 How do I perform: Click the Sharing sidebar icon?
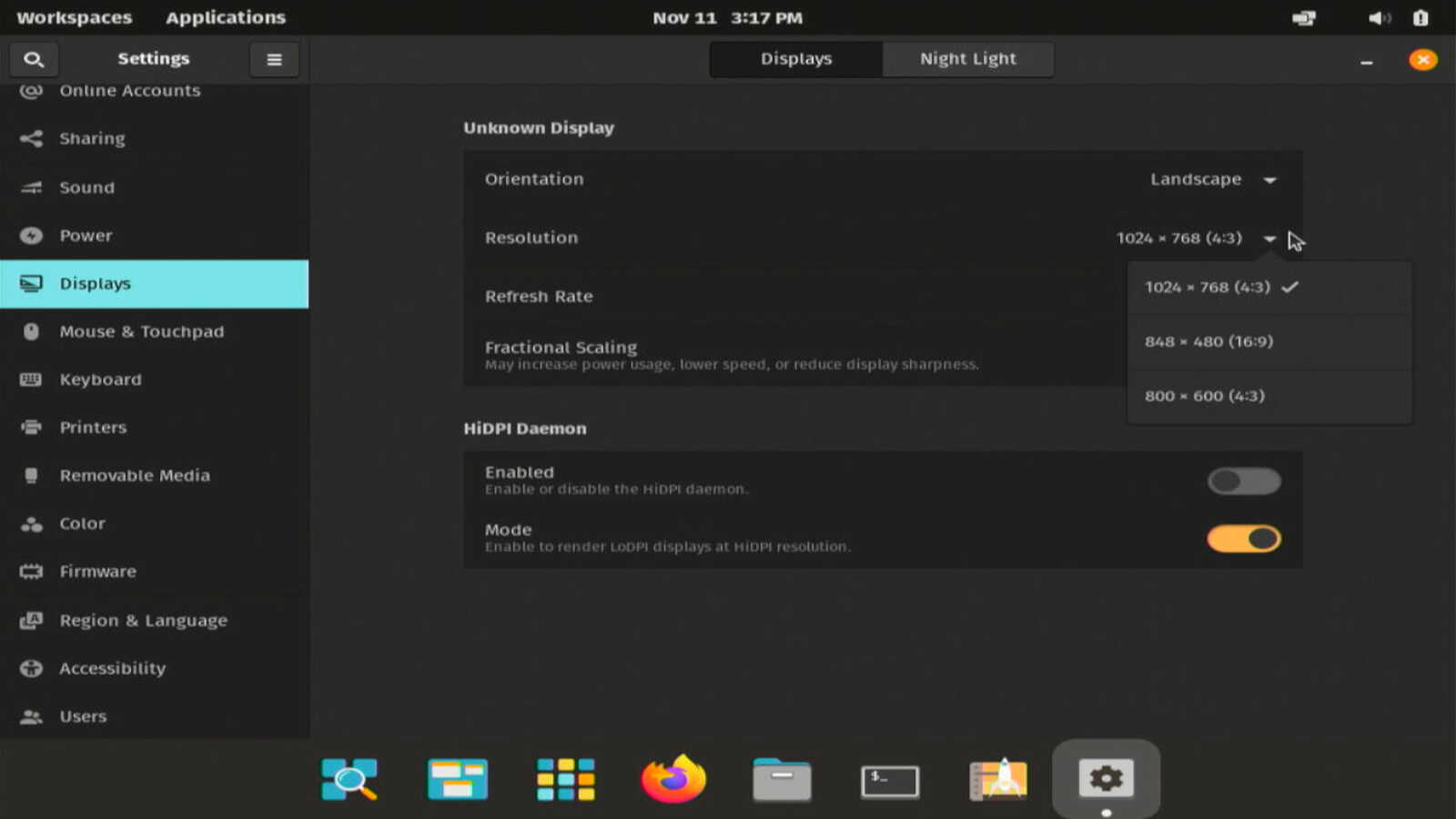click(x=31, y=138)
